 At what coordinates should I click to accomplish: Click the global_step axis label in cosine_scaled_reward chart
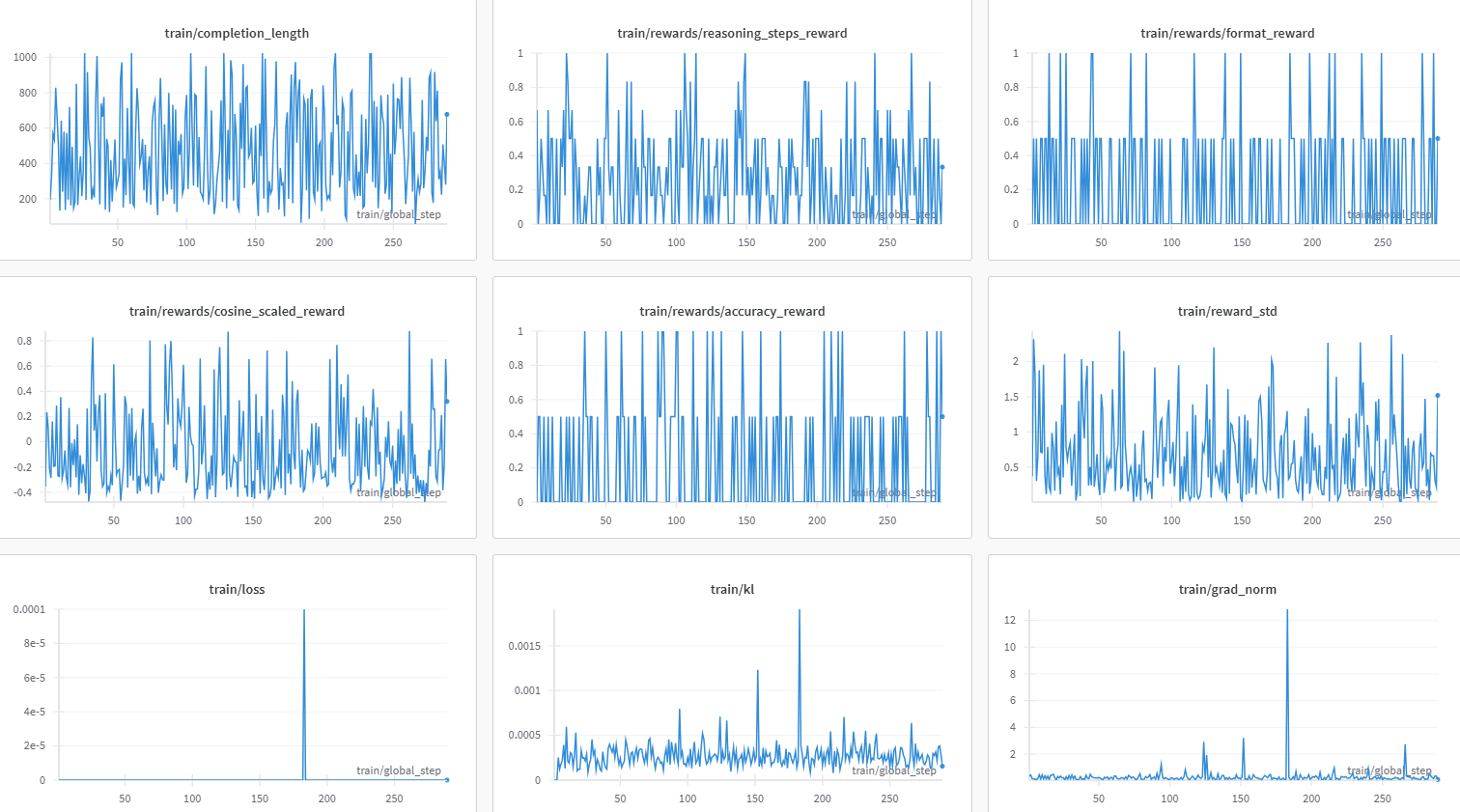click(x=399, y=492)
